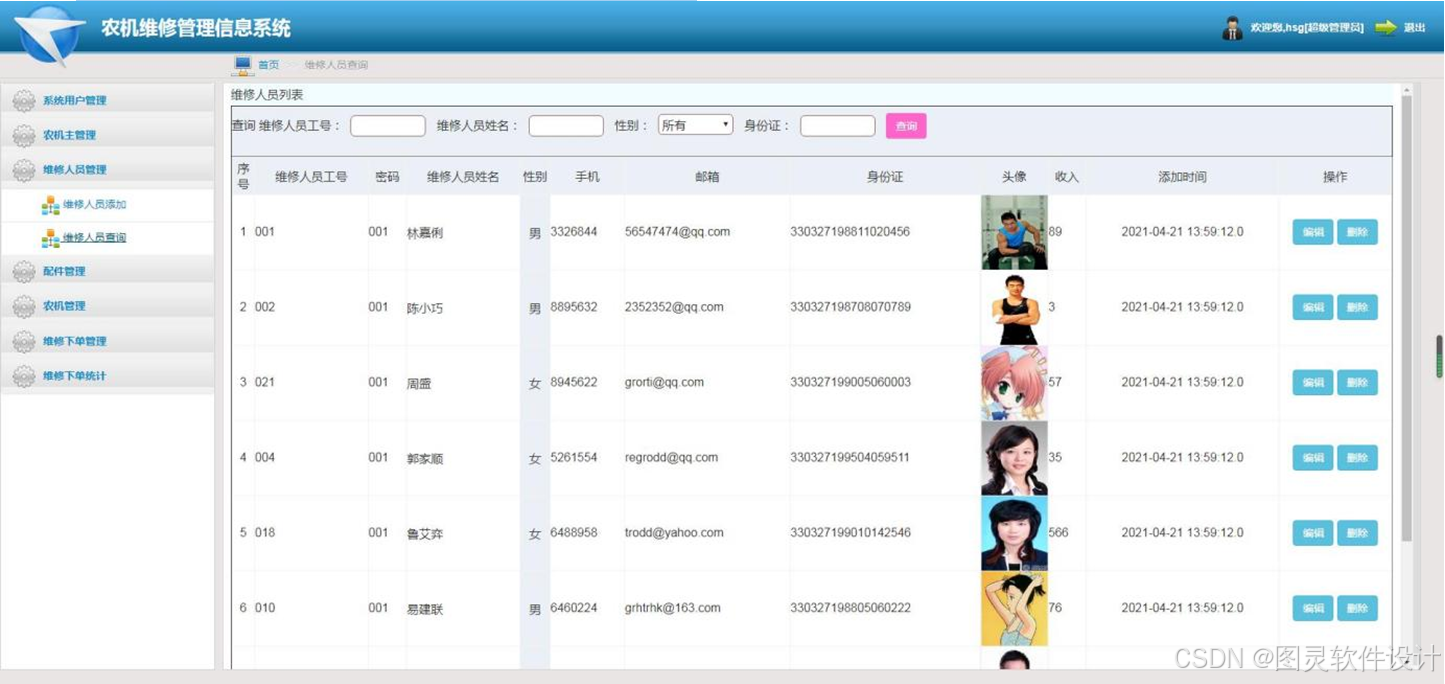Click 删除 button for 易建联 row

point(1357,608)
